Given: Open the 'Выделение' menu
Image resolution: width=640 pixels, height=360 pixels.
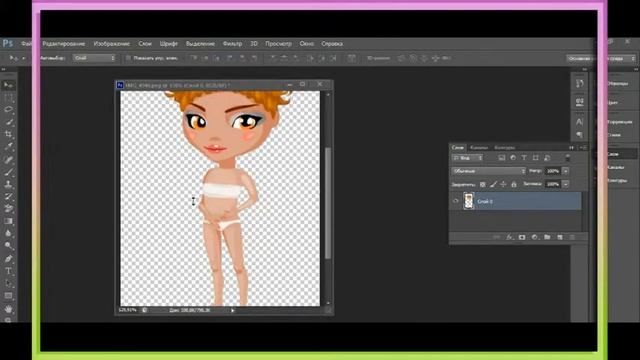Looking at the screenshot, I should tap(200, 44).
